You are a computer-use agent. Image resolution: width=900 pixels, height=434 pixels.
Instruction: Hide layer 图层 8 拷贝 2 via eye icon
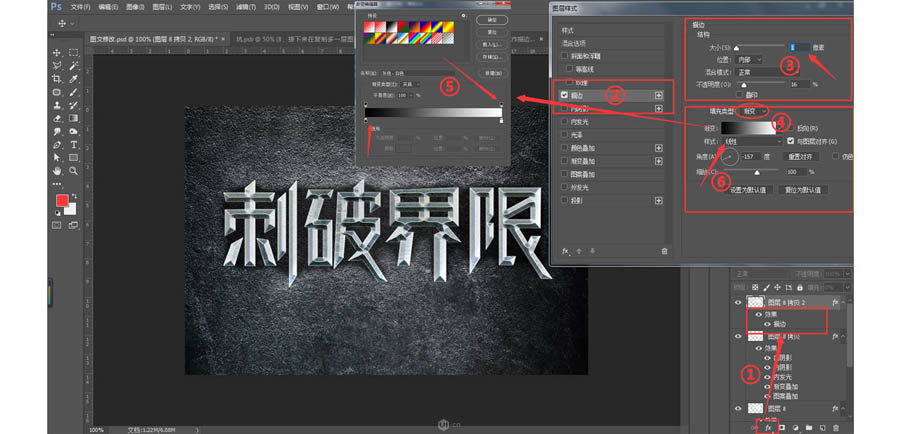pos(739,302)
